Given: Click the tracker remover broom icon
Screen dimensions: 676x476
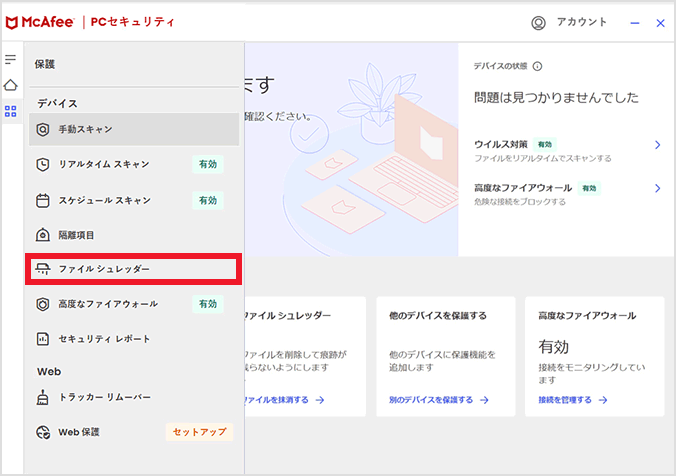Looking at the screenshot, I should pos(42,397).
